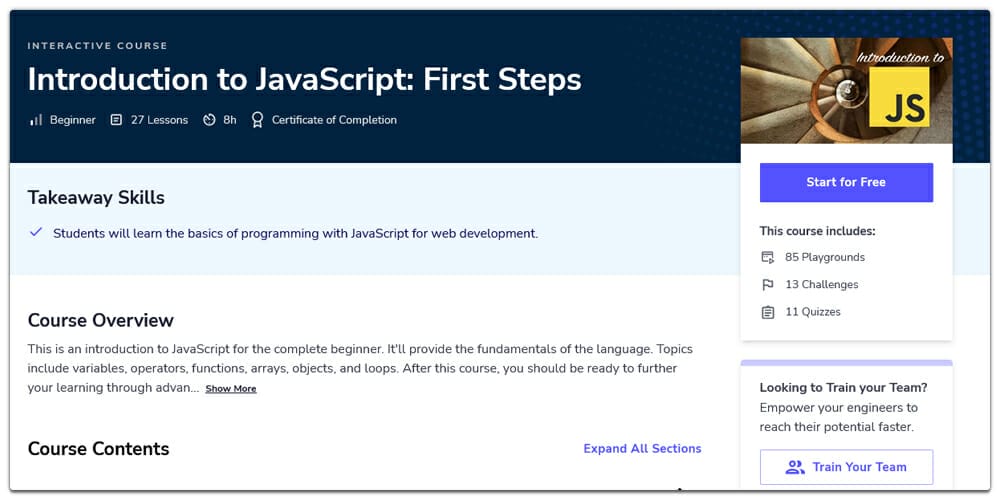The image size is (1000, 500).
Task: Click the Challenges flag icon
Action: coord(768,285)
